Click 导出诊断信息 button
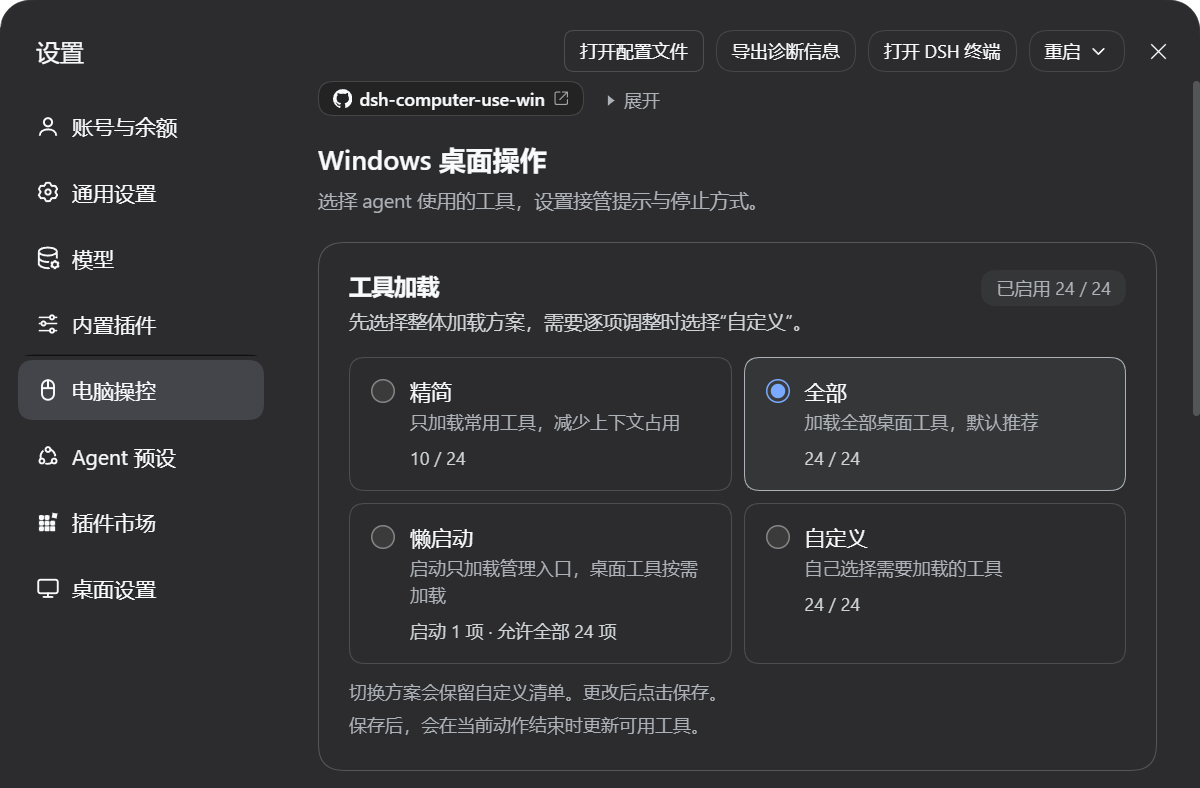This screenshot has height=788, width=1200. (x=786, y=51)
